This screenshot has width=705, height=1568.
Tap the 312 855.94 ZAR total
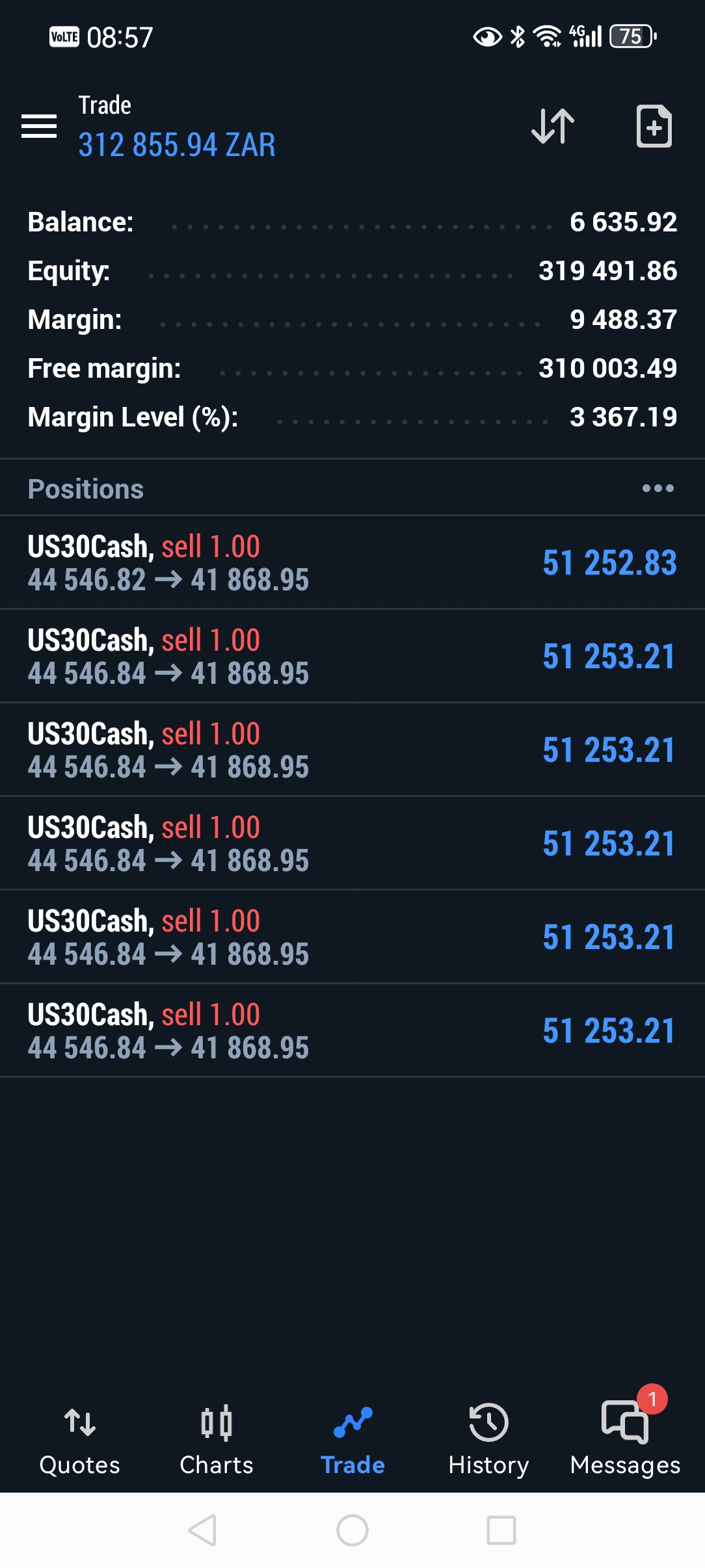[x=177, y=145]
